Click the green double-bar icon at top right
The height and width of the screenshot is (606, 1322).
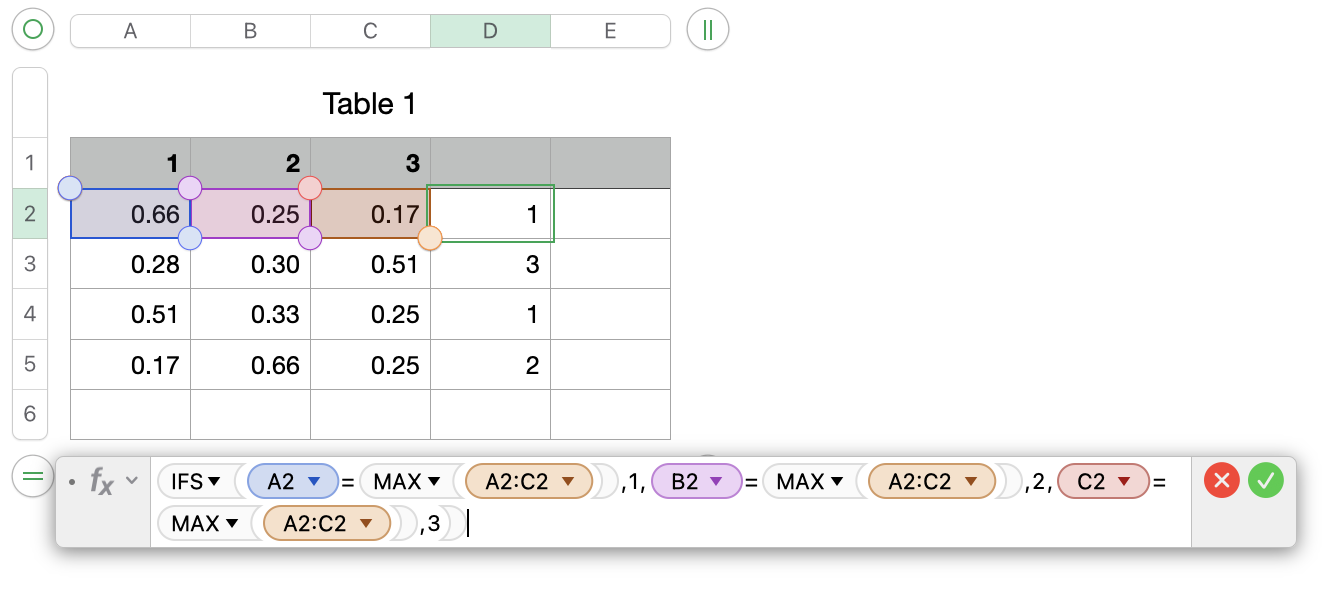[708, 30]
